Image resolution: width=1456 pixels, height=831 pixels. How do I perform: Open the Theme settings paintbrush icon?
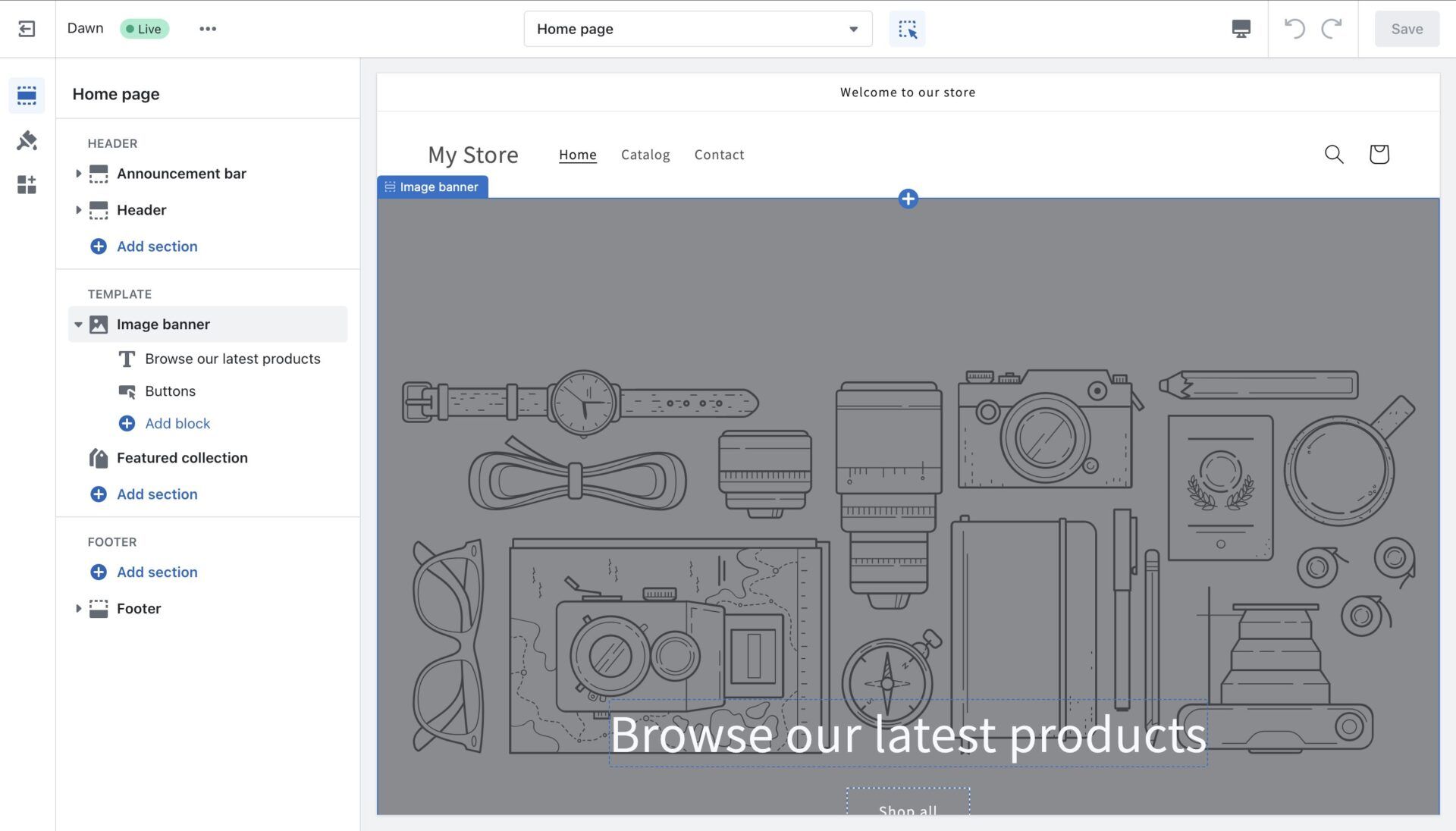tap(27, 140)
